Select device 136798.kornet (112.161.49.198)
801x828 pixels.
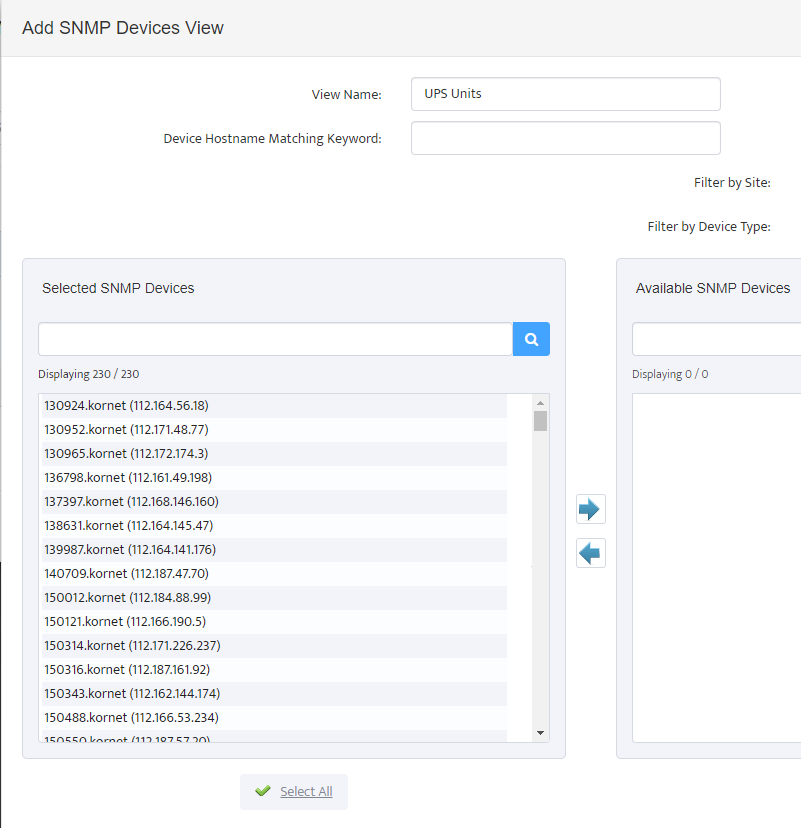click(x=275, y=478)
